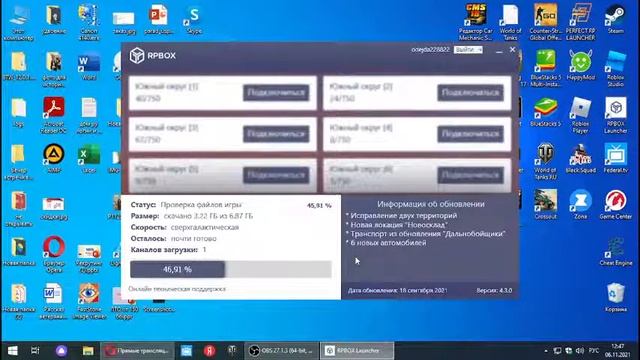Select the Roblox Studio shortcut
Image resolution: width=640 pixels, height=360 pixels.
pos(616,69)
